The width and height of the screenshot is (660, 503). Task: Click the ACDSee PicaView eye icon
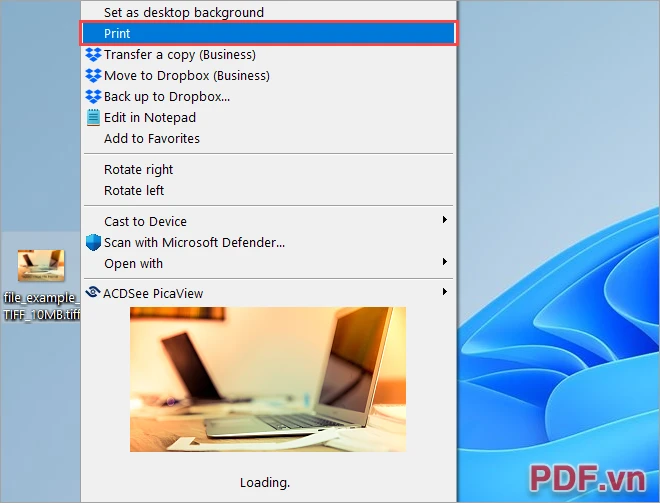coord(93,292)
